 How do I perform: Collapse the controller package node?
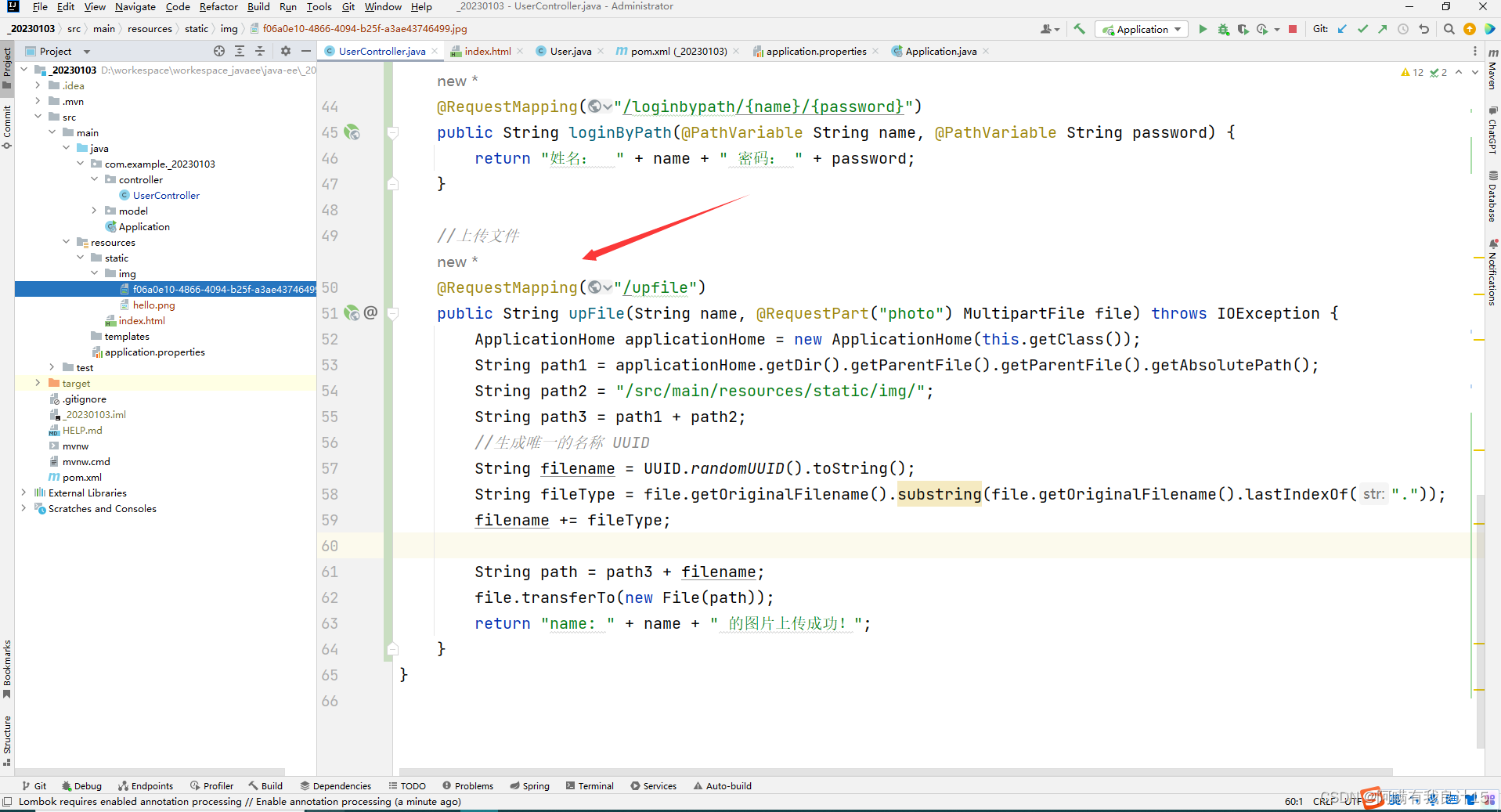[x=94, y=179]
